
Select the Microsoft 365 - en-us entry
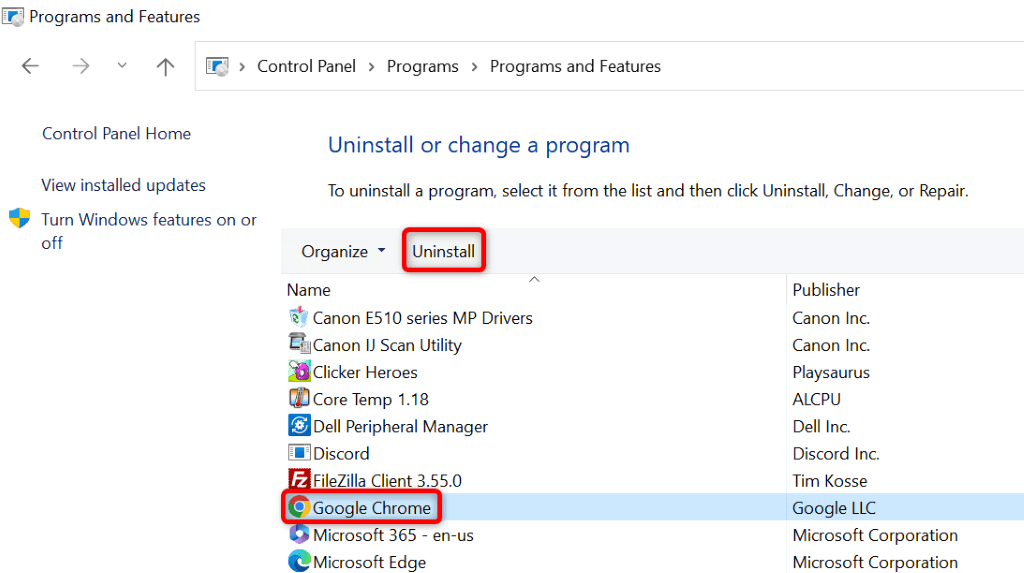tap(393, 535)
